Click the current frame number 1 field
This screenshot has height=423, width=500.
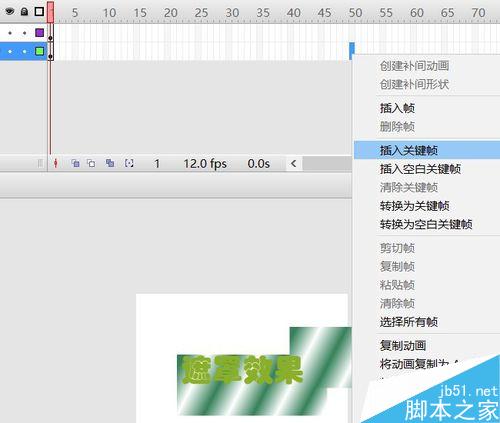(157, 164)
